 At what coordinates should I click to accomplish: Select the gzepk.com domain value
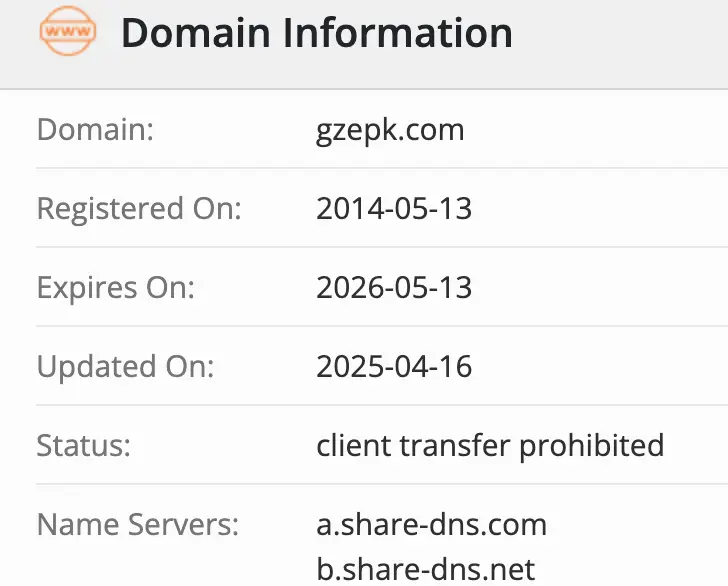[390, 130]
